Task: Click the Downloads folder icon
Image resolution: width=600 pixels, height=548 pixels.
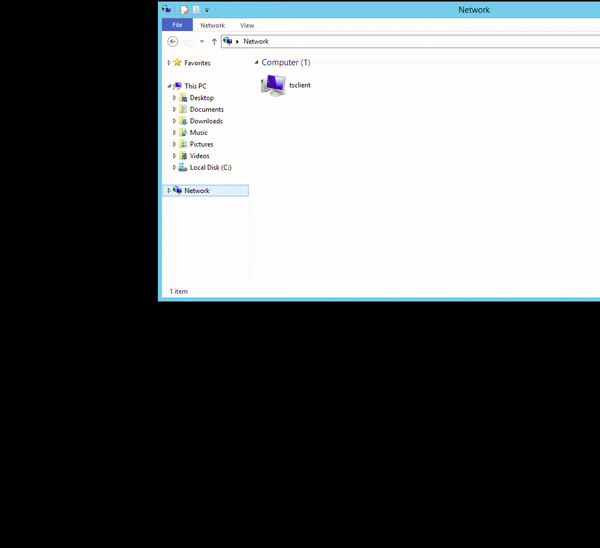Action: pyautogui.click(x=182, y=121)
